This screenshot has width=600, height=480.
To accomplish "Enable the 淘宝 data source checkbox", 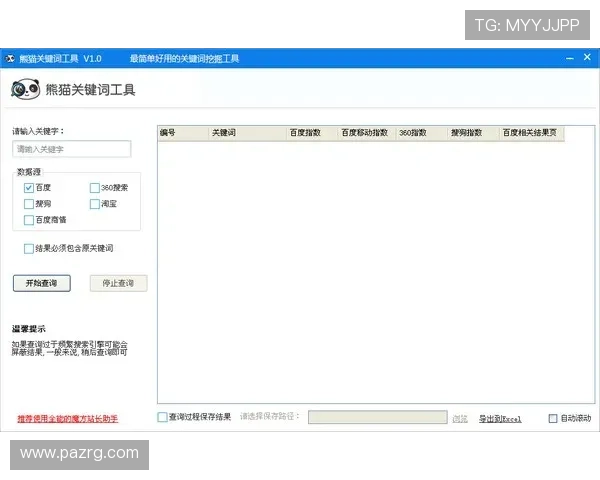I will click(x=95, y=204).
